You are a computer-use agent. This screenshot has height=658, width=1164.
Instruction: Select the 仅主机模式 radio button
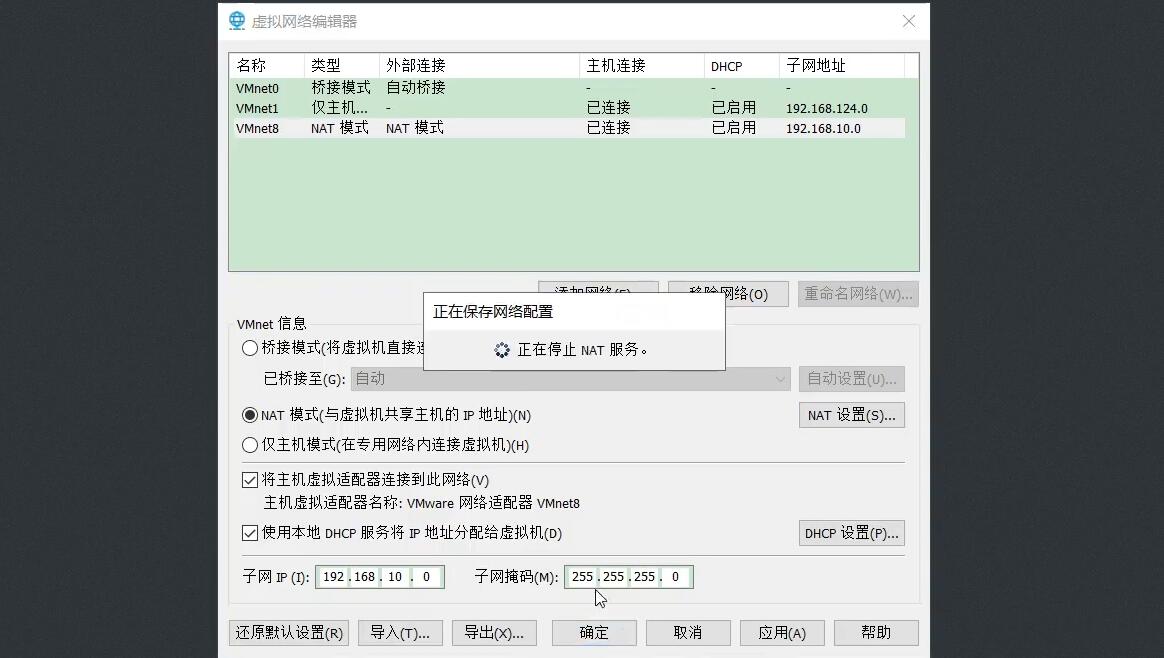(250, 445)
